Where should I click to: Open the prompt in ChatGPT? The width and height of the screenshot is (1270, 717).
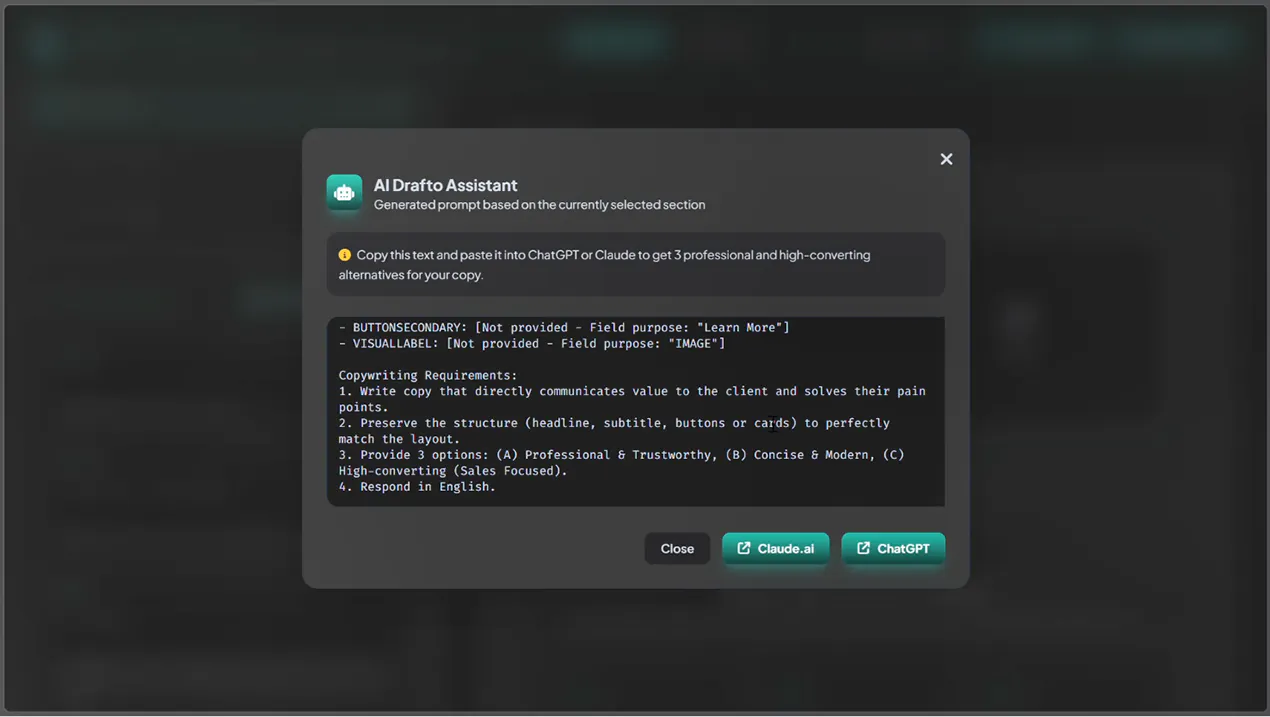(893, 548)
